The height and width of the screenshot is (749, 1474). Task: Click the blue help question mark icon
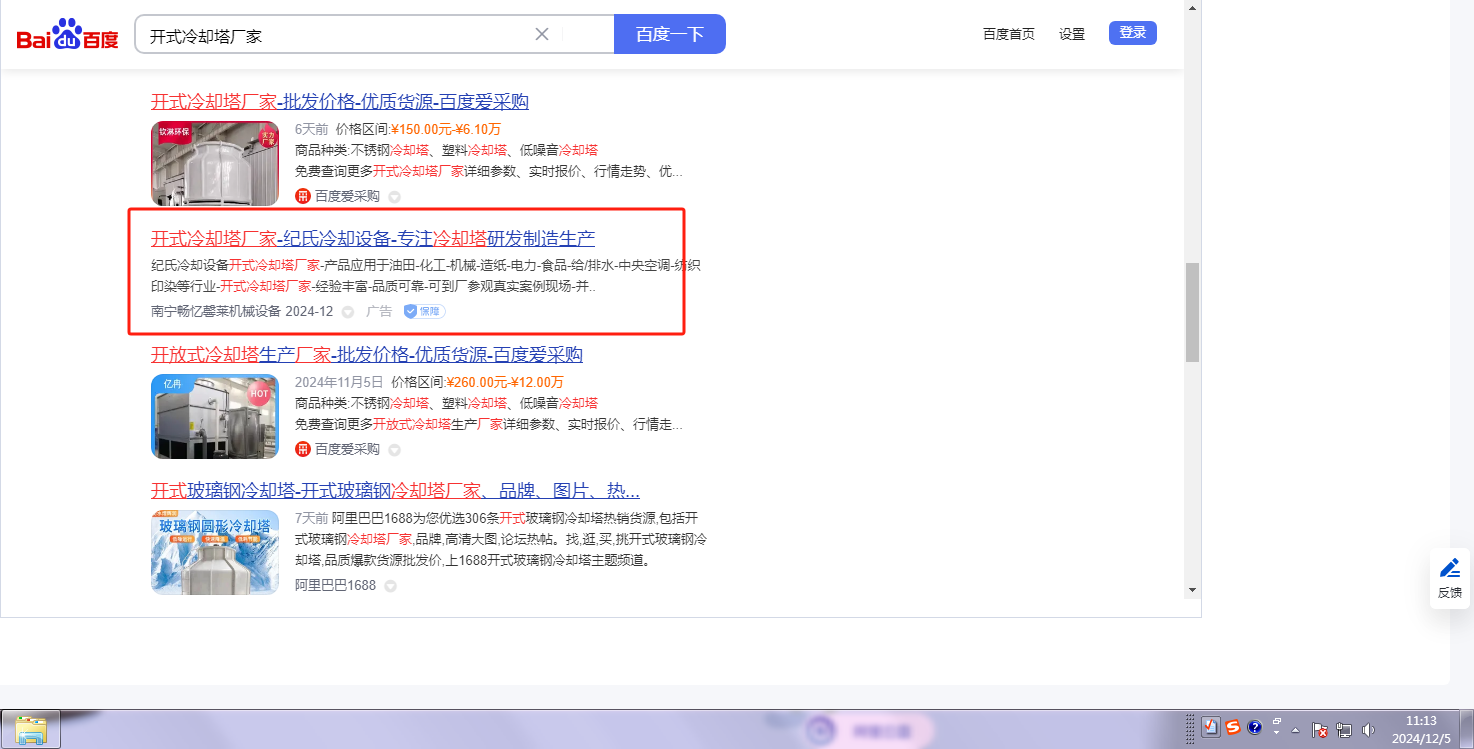[x=1255, y=728]
